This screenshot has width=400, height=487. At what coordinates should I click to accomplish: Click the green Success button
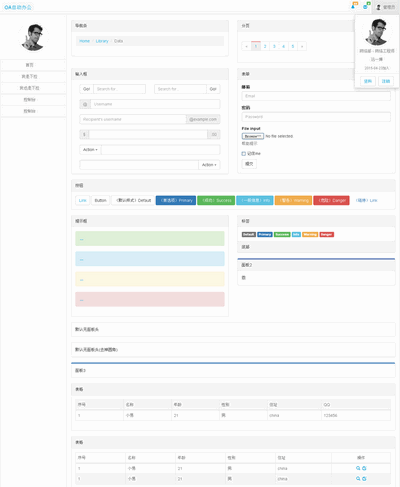tap(216, 200)
